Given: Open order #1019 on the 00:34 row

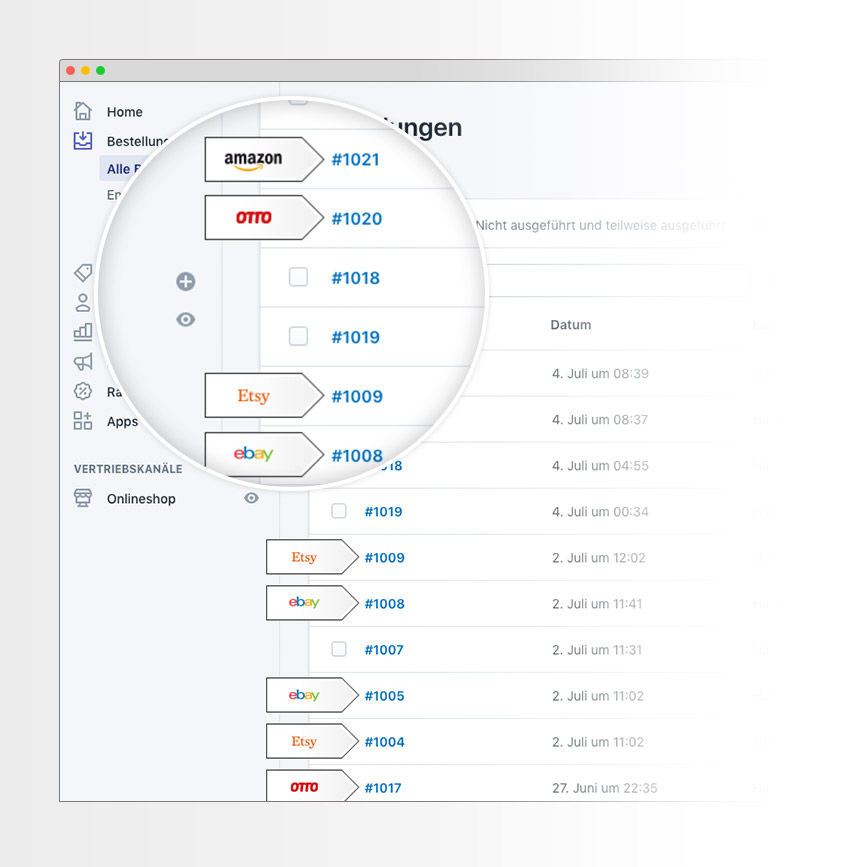Looking at the screenshot, I should tap(383, 511).
